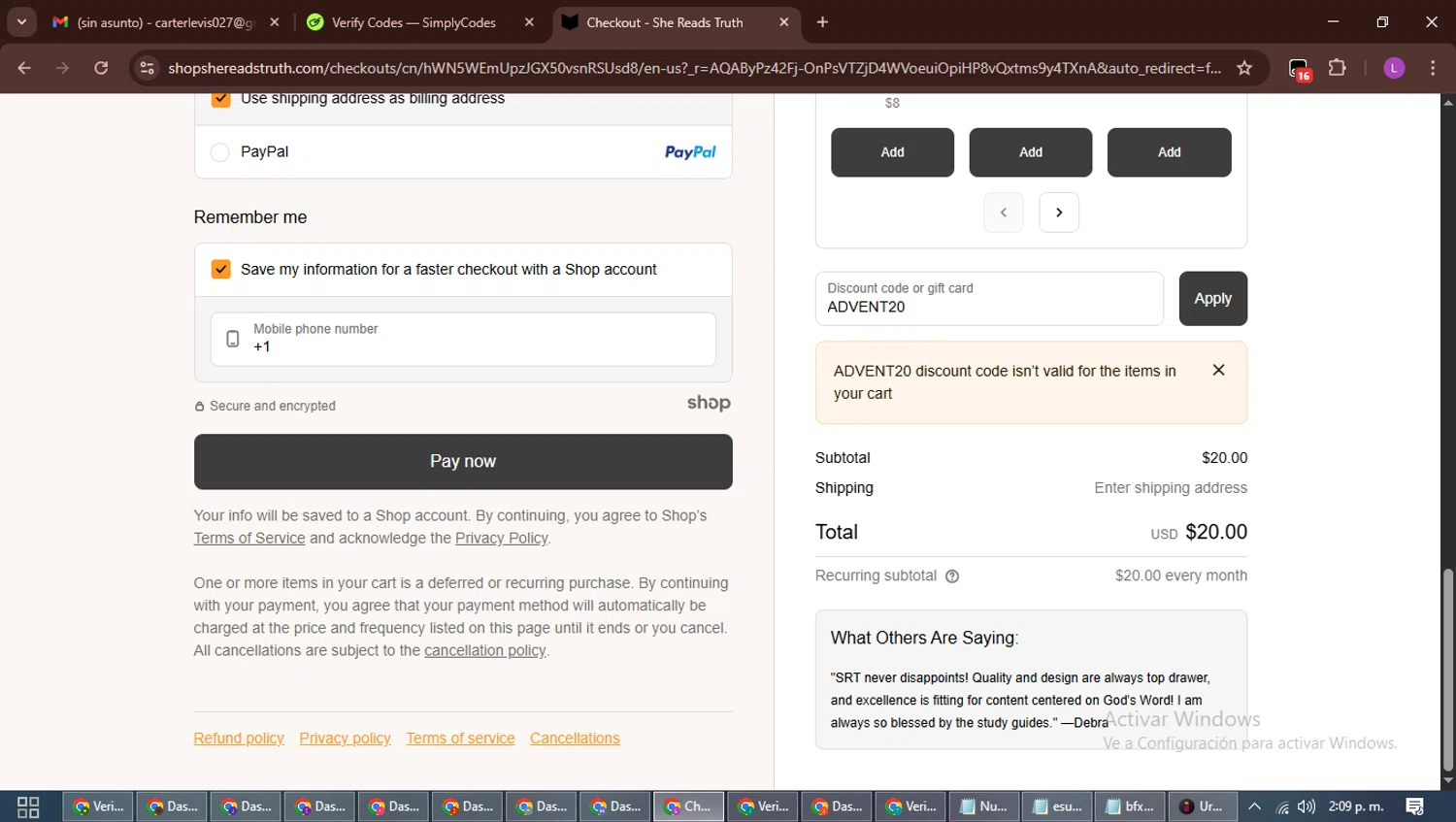Open the 'esu...' taskbar window
1456x822 pixels.
click(x=1057, y=806)
